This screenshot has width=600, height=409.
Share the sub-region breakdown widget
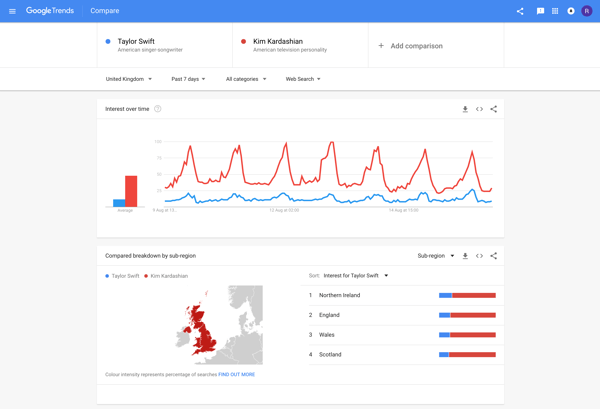(494, 256)
